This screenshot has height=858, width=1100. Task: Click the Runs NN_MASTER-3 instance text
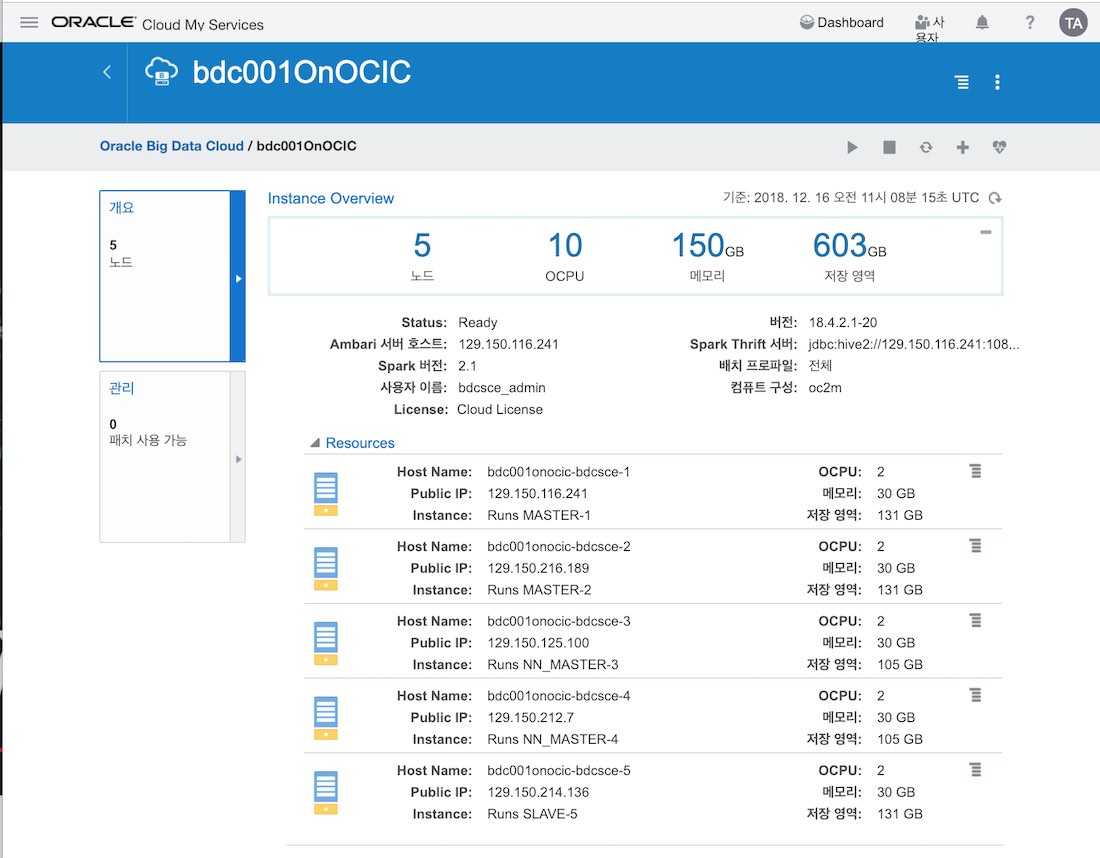click(553, 665)
